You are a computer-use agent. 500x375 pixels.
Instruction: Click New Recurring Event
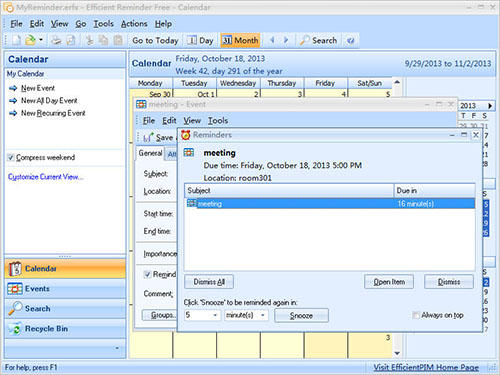click(53, 113)
